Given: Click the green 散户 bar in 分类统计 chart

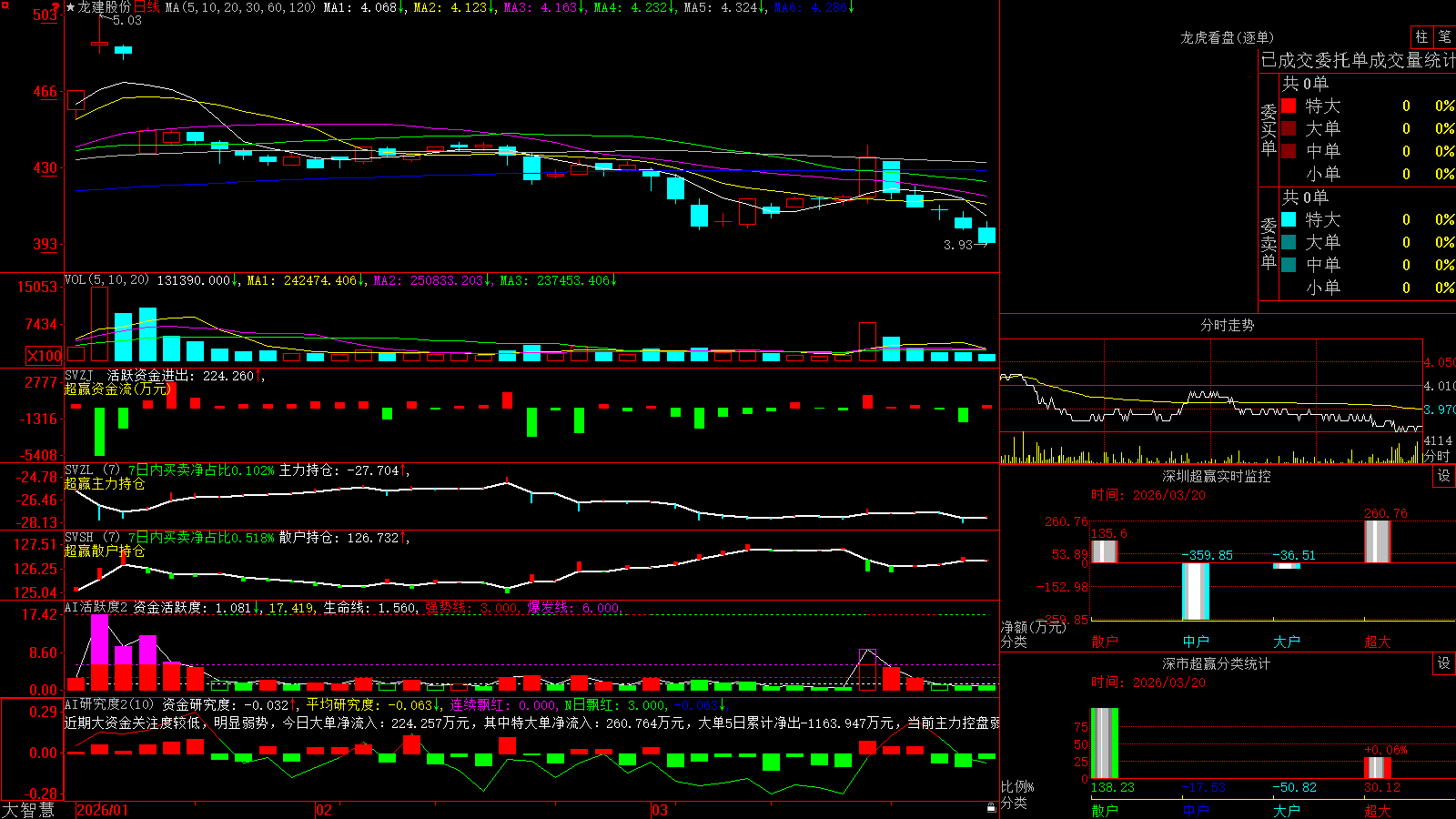Looking at the screenshot, I should click(x=1105, y=743).
